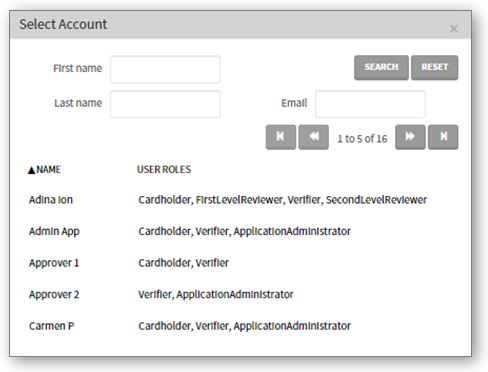Select the Admin App account

(x=54, y=231)
